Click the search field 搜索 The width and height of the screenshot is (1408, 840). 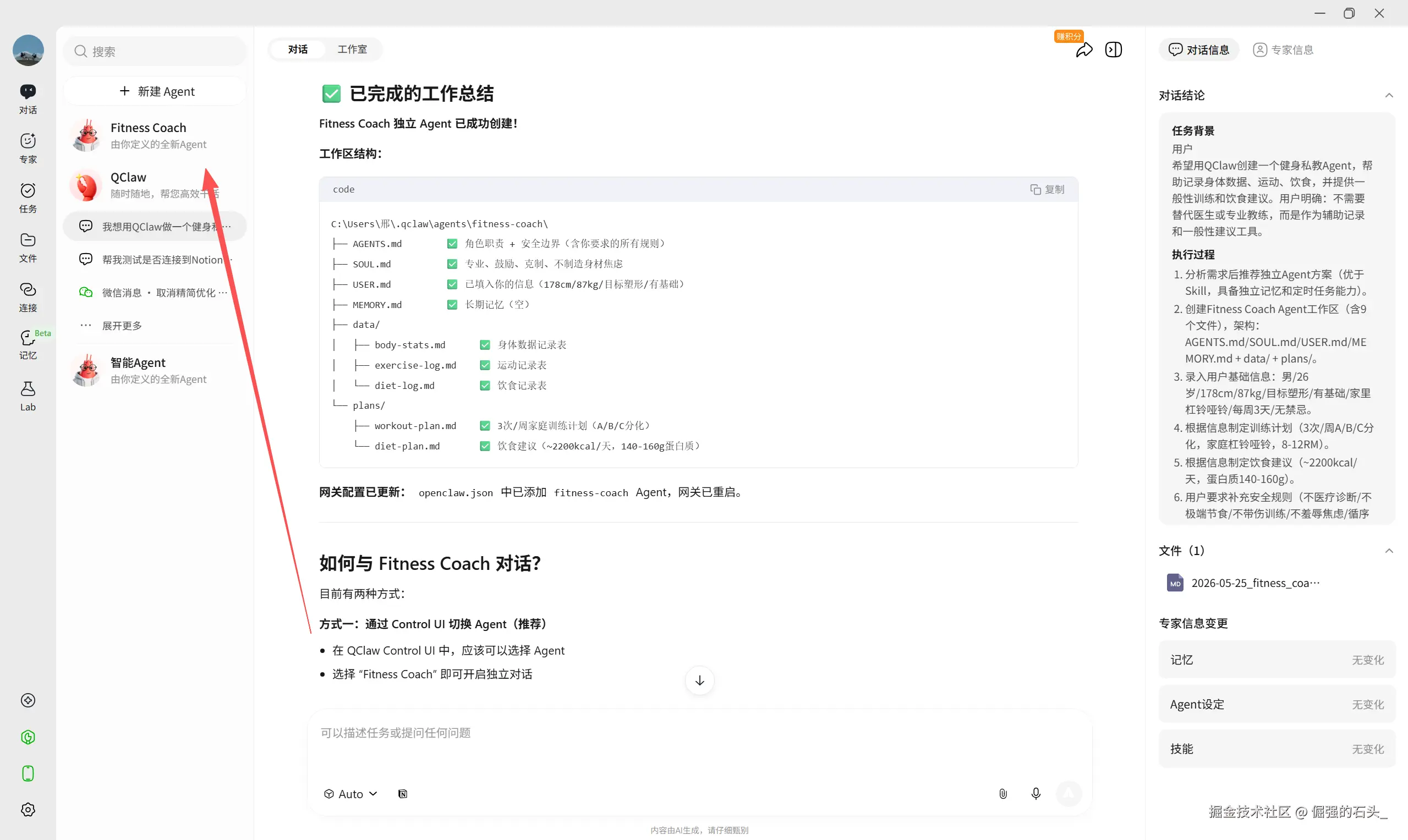[x=155, y=52]
